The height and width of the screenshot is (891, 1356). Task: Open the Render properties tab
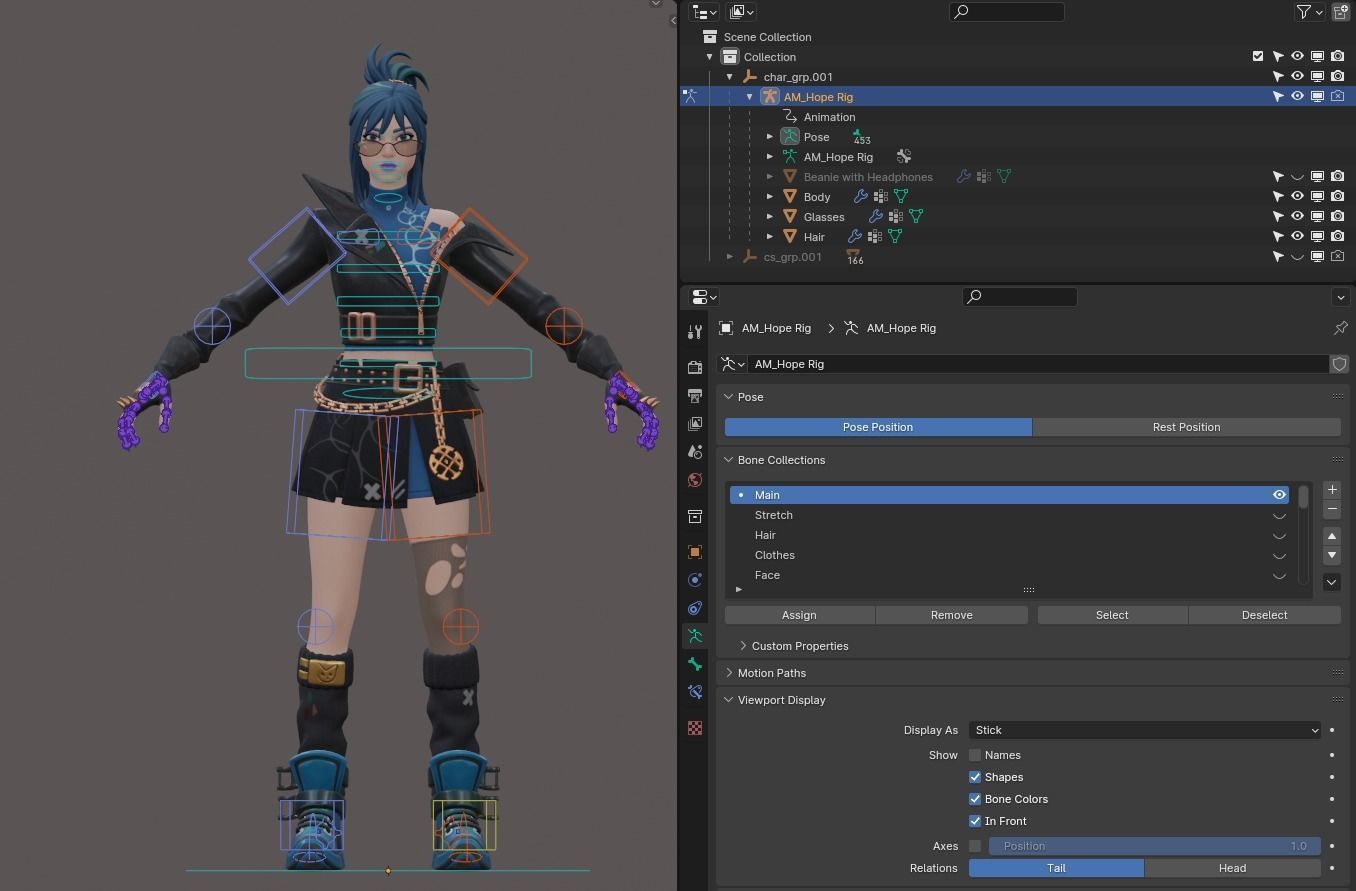coord(695,368)
